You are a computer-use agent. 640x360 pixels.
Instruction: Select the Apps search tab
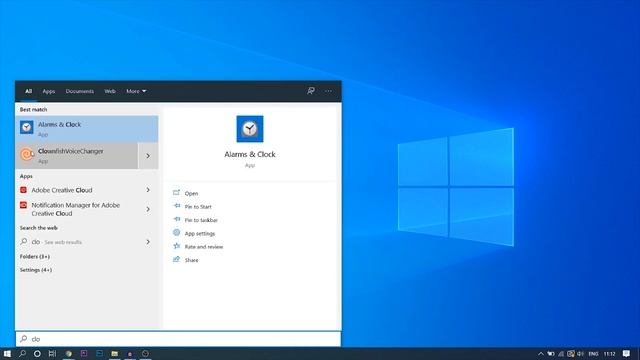49,91
